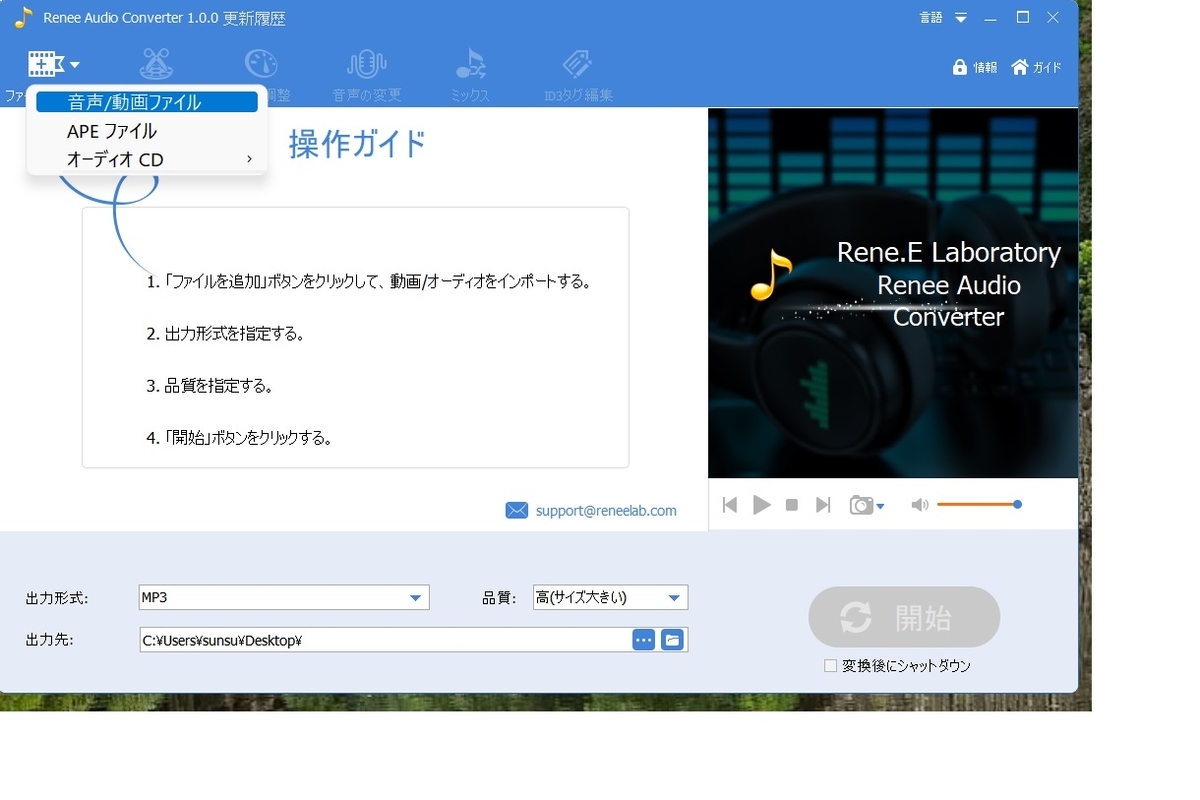This screenshot has width=1200, height=800.
Task: Skip to next track in player
Action: point(823,505)
